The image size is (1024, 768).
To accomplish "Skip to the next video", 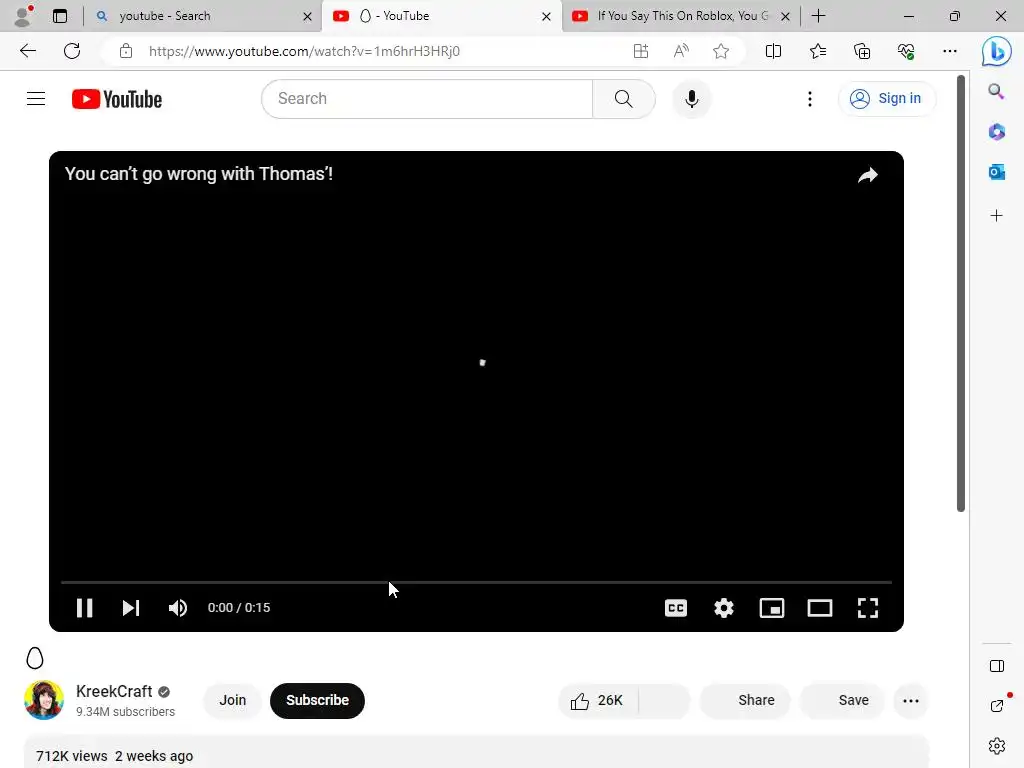I will (x=131, y=608).
